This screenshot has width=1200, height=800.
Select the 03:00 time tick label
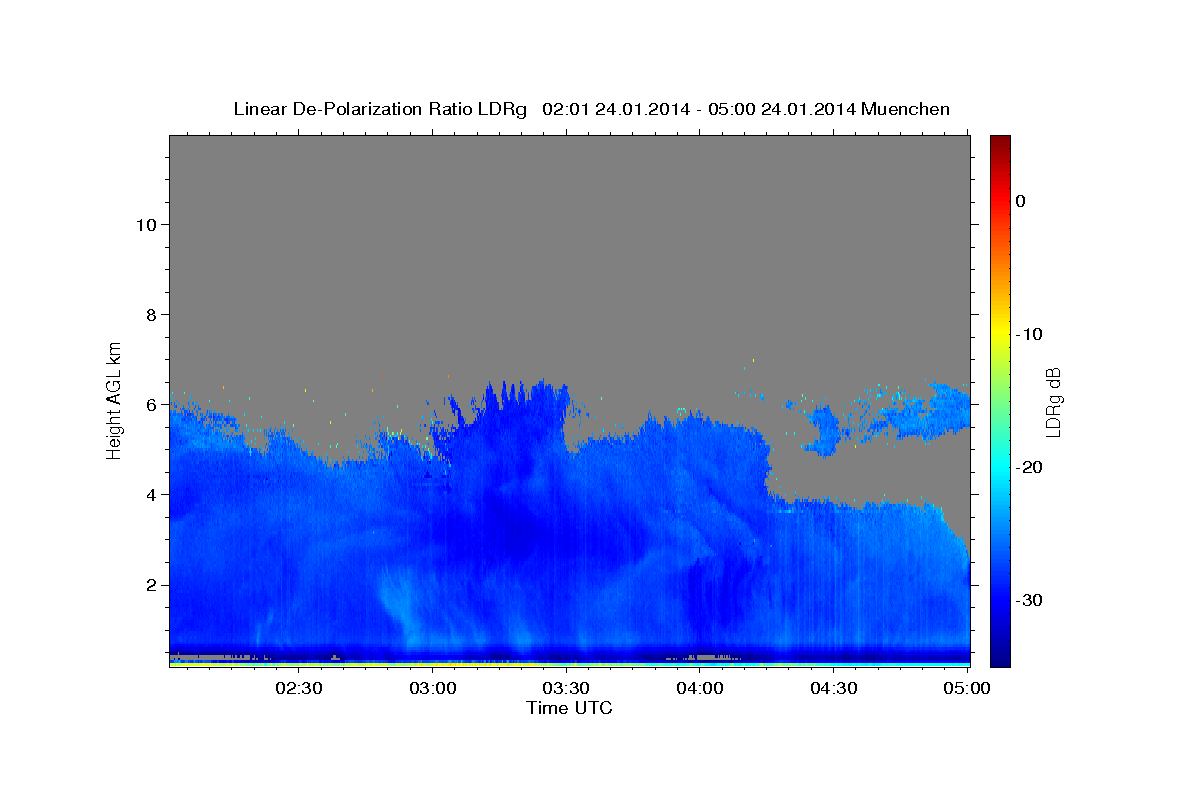pyautogui.click(x=433, y=688)
